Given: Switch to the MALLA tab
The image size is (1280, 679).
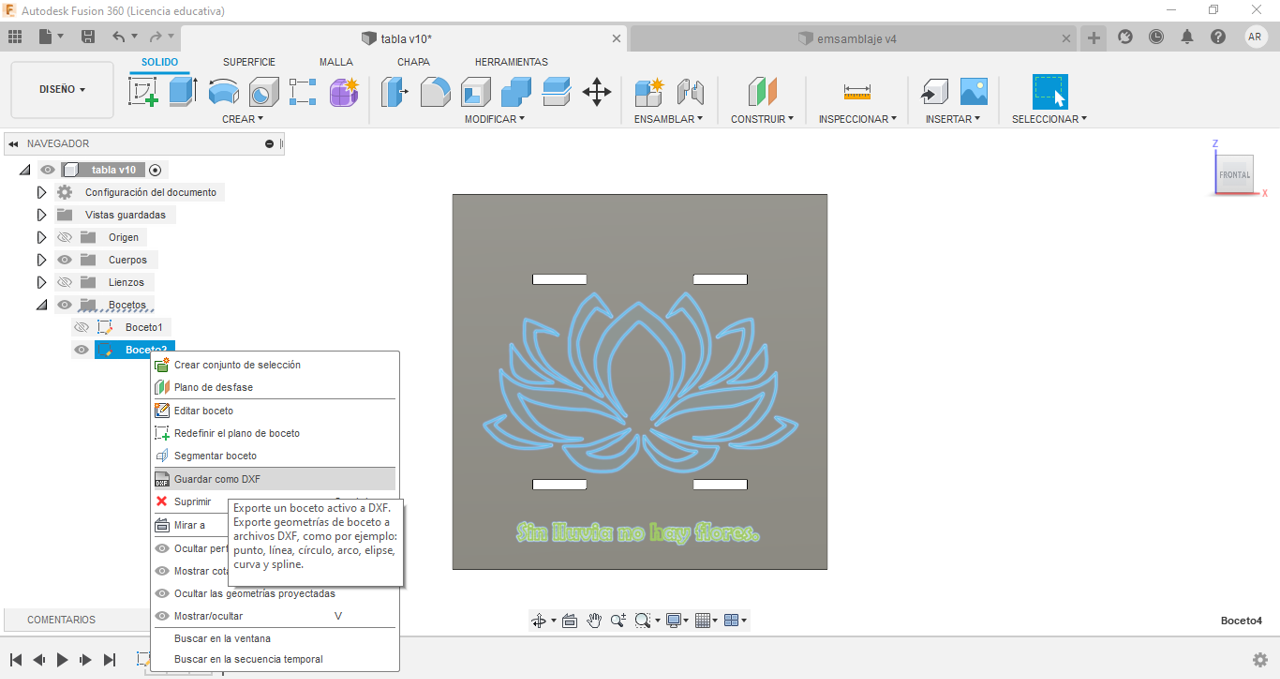Looking at the screenshot, I should (x=336, y=62).
